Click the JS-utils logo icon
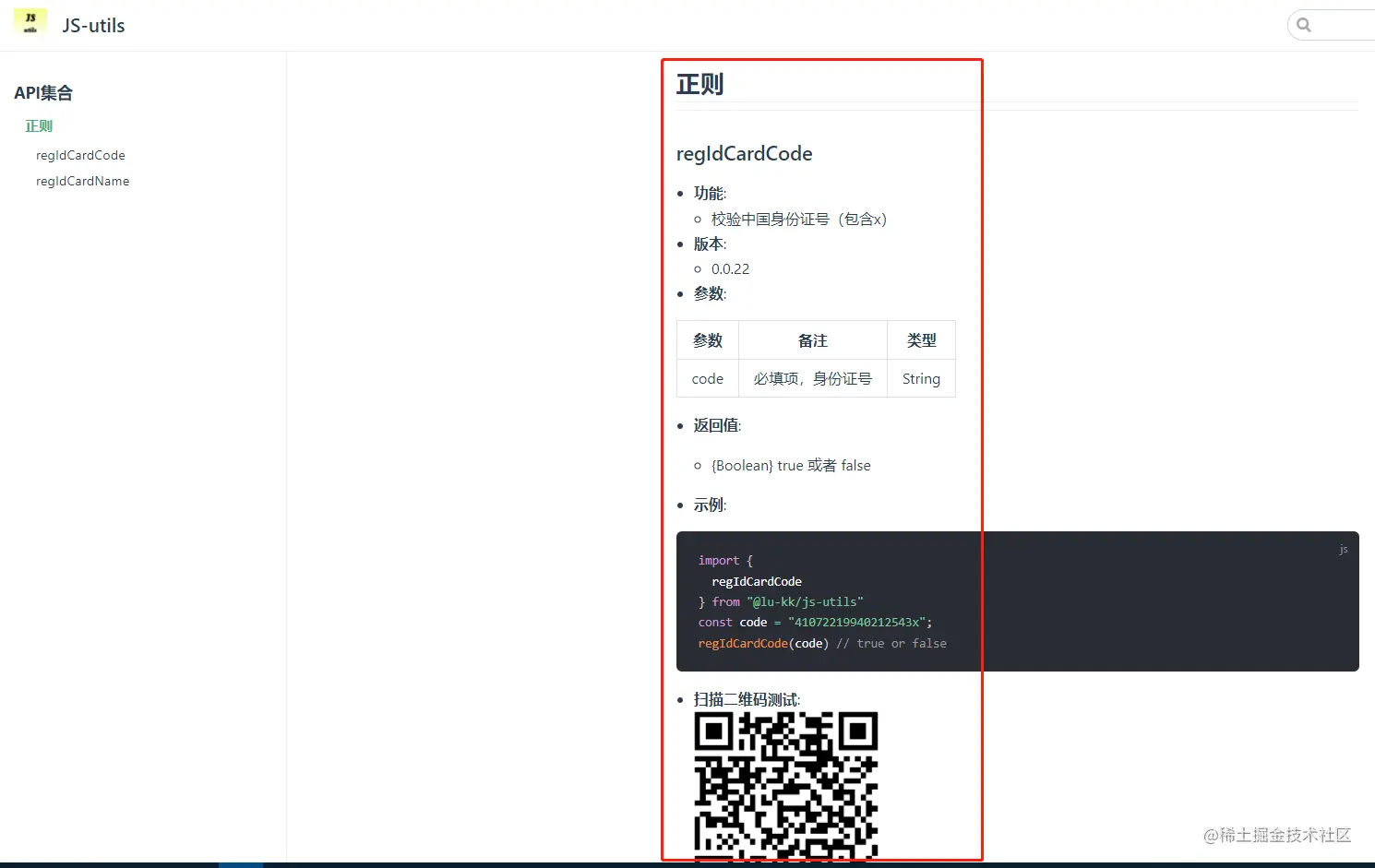This screenshot has width=1375, height=868. [30, 23]
